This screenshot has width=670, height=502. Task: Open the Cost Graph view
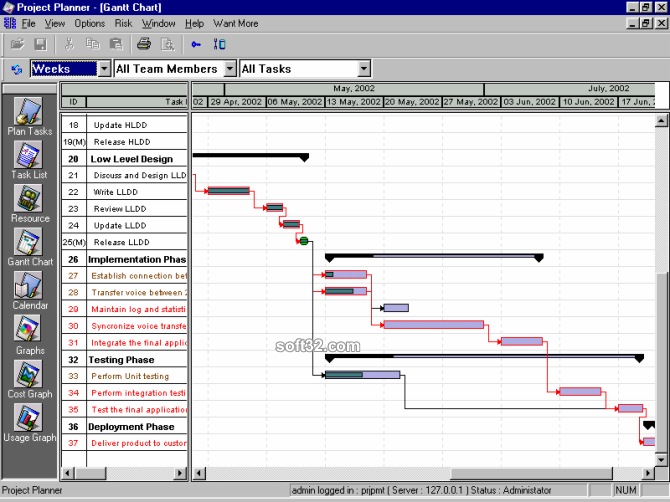(29, 374)
